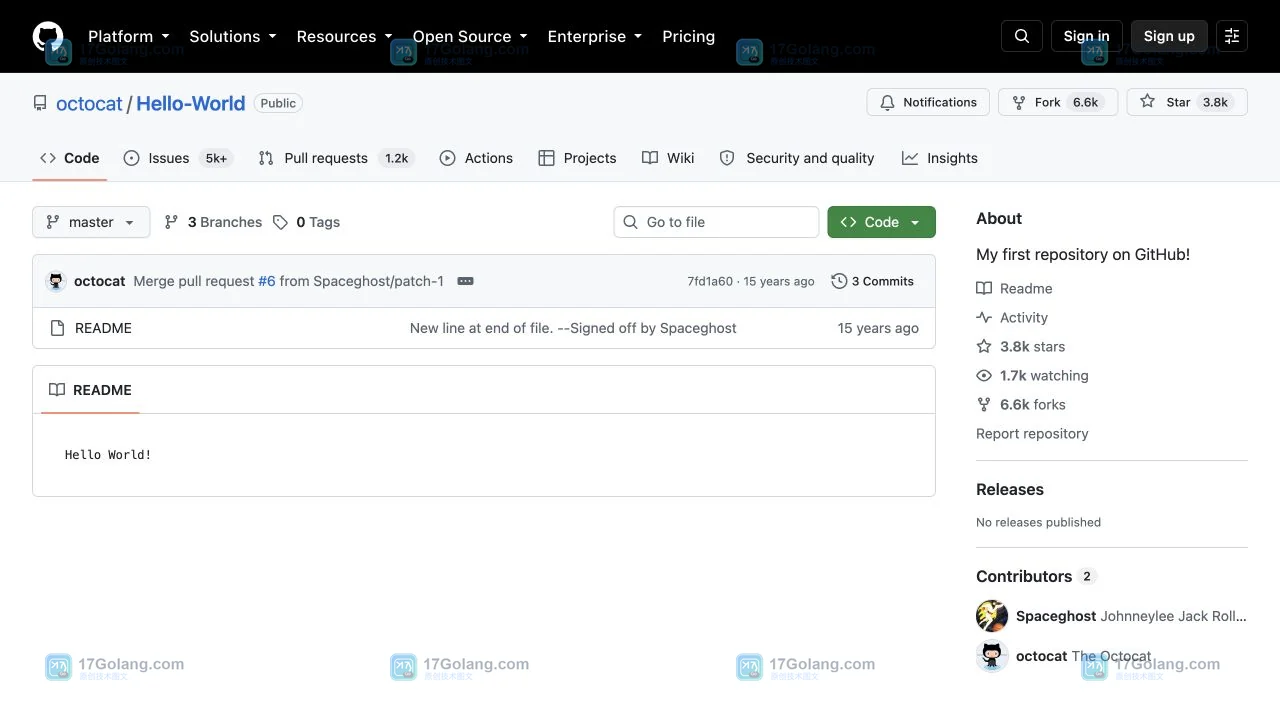Open Security and quality tab
Viewport: 1280px width, 720px height.
[x=797, y=158]
